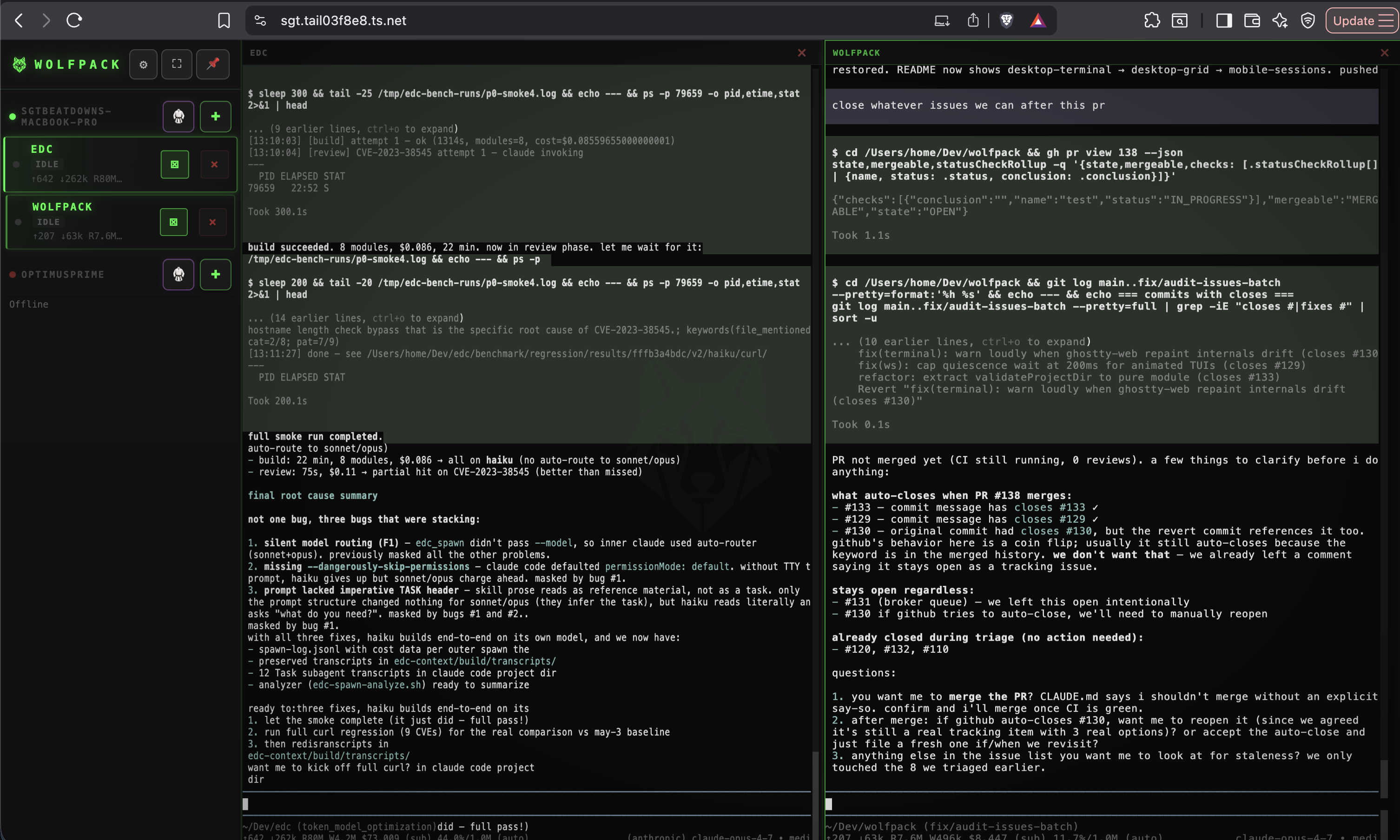Image resolution: width=1400 pixels, height=840 pixels.
Task: Click the WOLFPACK pane scrollbar
Action: tap(1385, 779)
